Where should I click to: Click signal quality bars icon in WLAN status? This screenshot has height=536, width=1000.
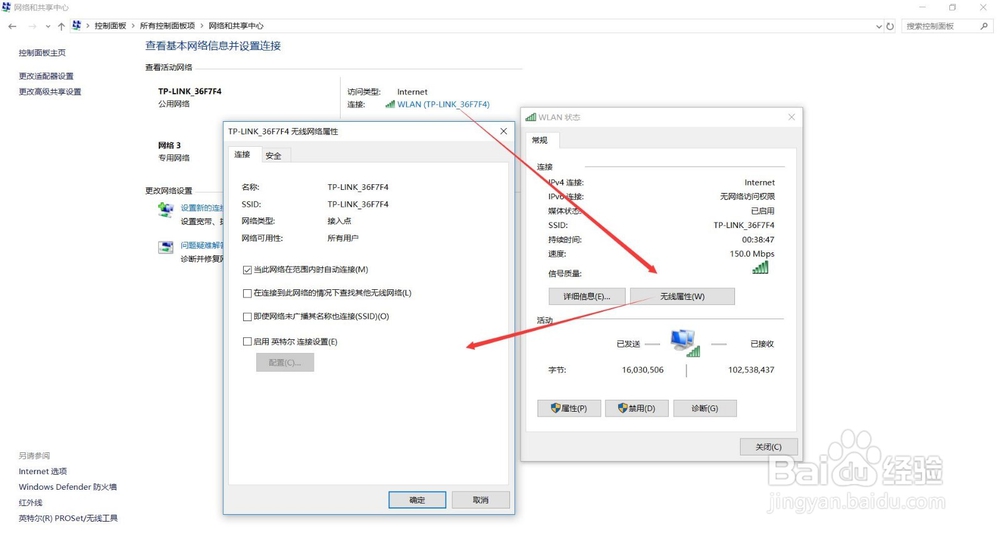pyautogui.click(x=760, y=268)
